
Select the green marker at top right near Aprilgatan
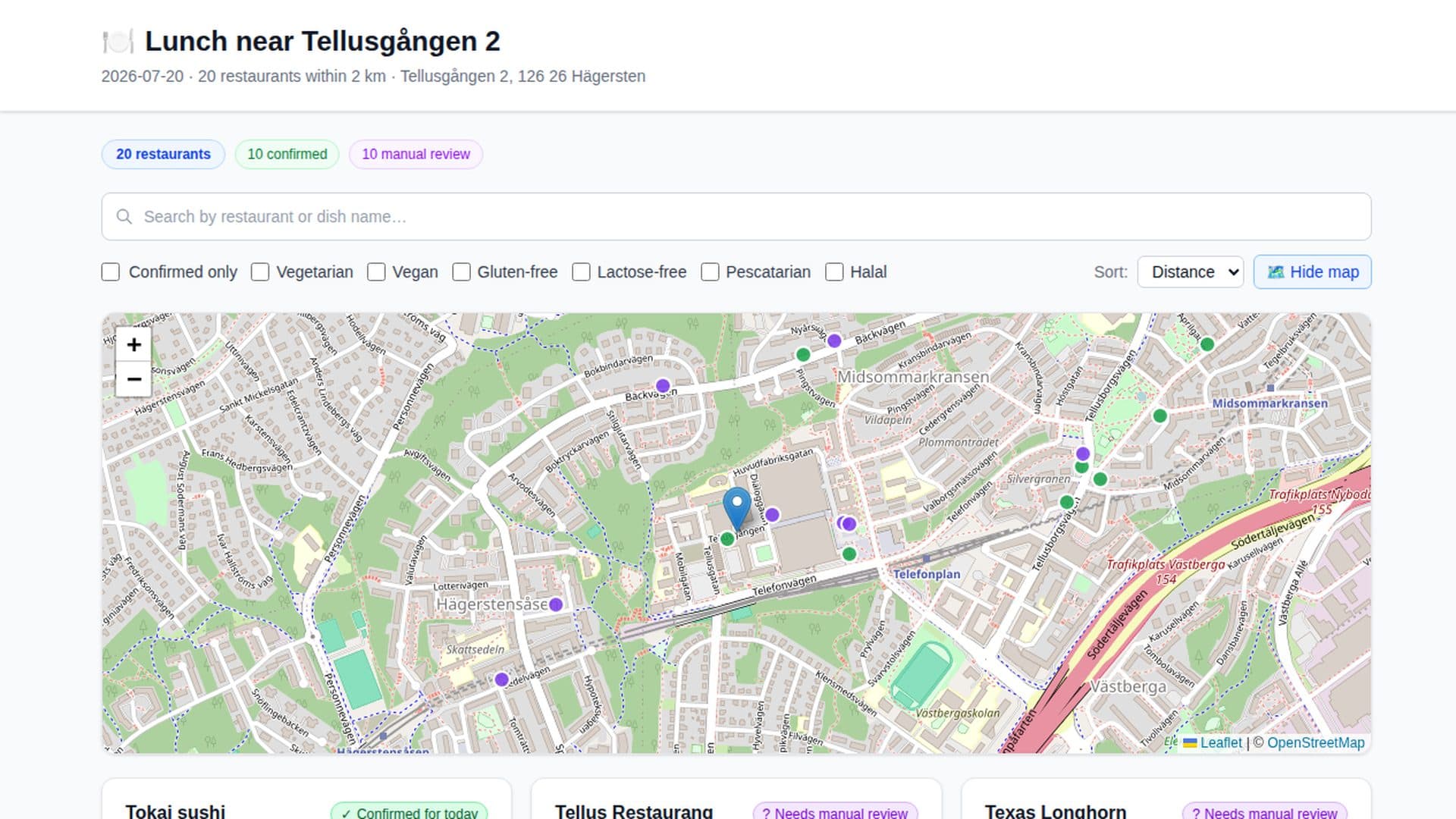1207,344
